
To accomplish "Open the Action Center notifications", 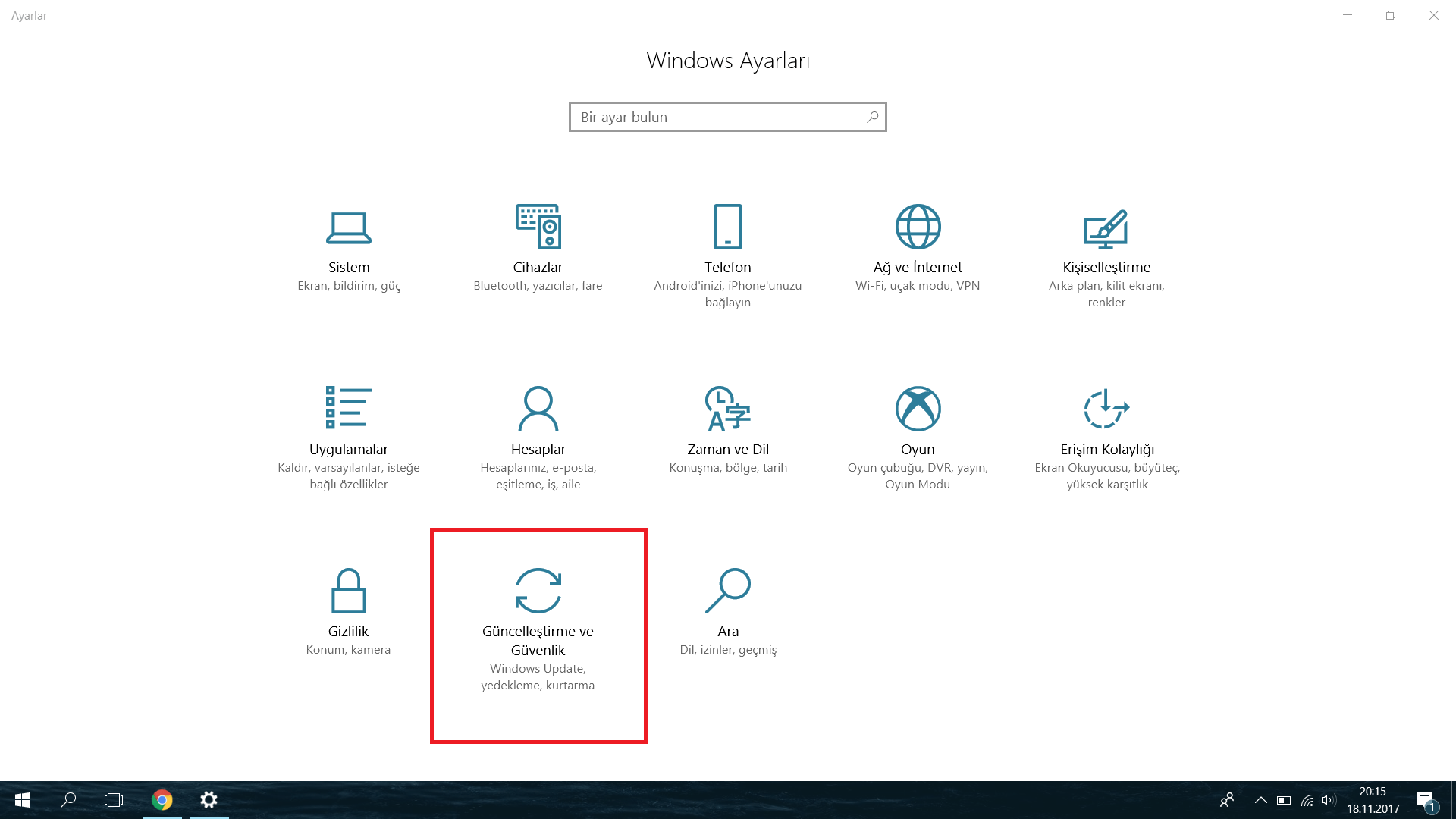I will 1426,800.
